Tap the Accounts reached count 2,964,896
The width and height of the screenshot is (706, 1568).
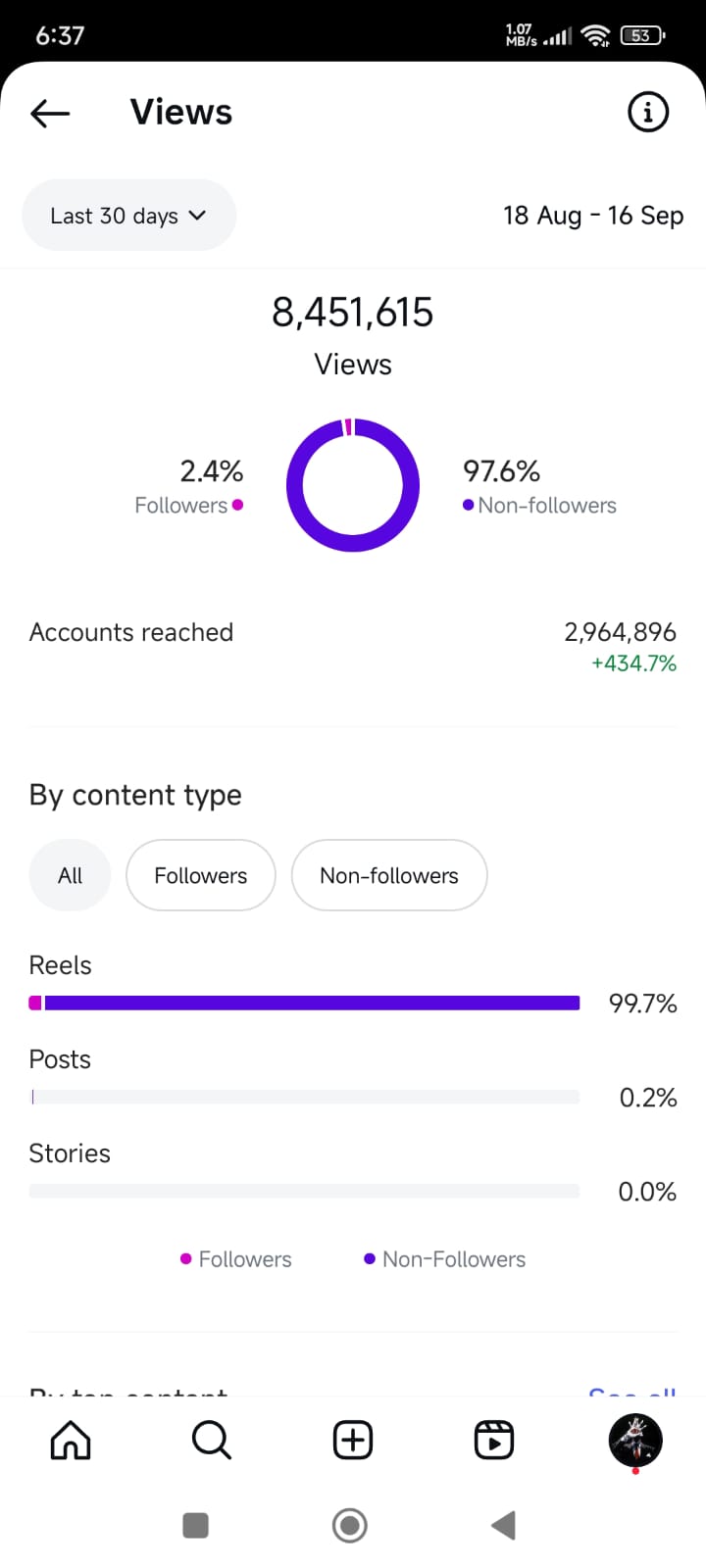(x=620, y=632)
